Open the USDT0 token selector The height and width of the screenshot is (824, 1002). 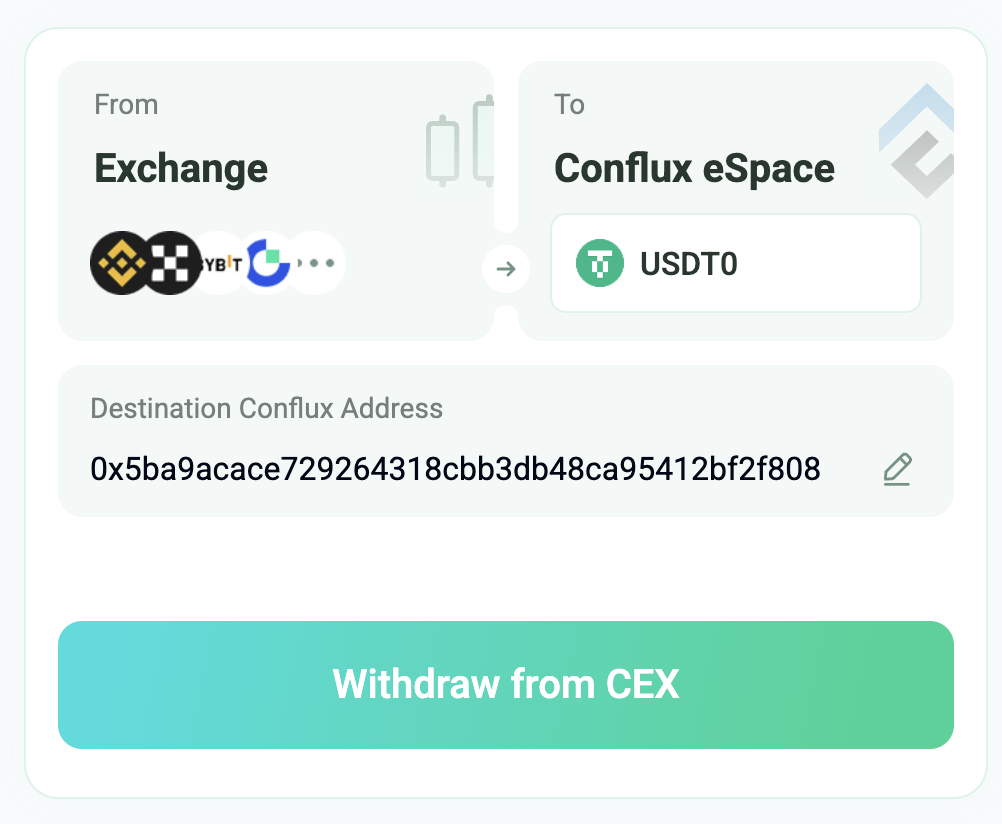pos(735,264)
